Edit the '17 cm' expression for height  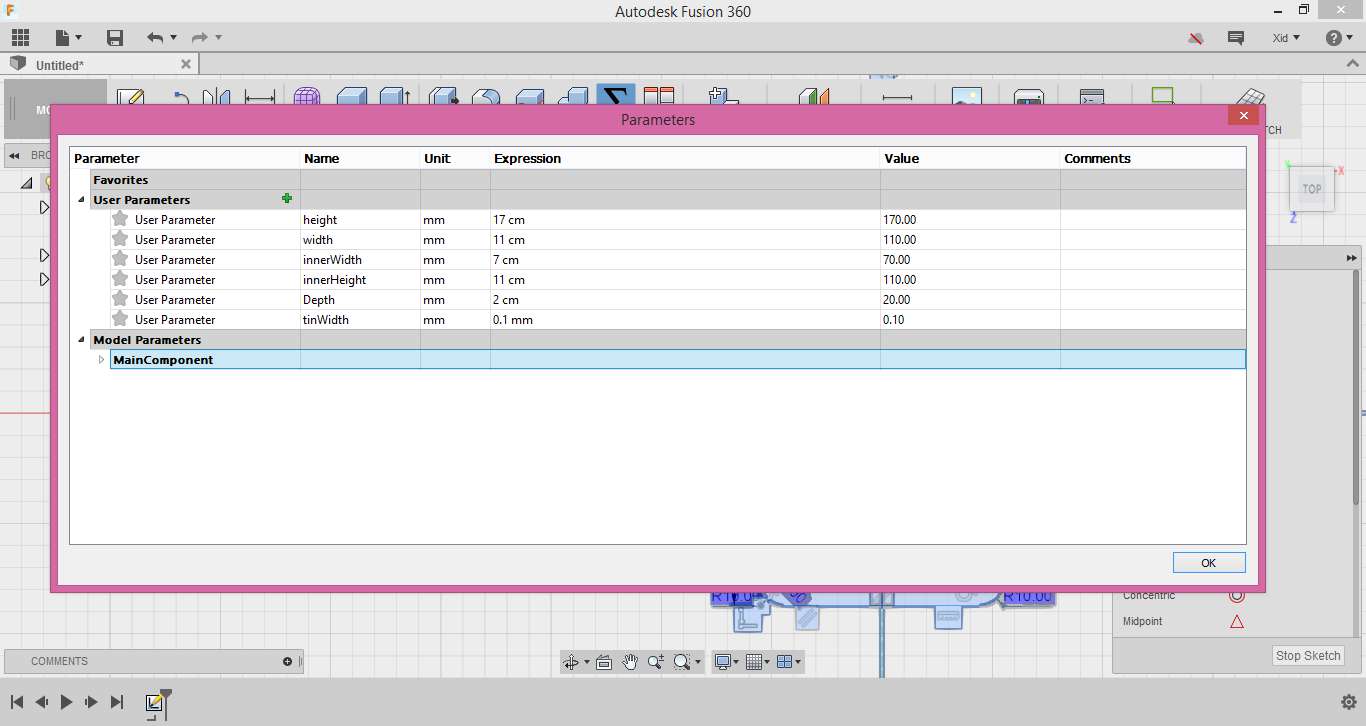point(685,219)
